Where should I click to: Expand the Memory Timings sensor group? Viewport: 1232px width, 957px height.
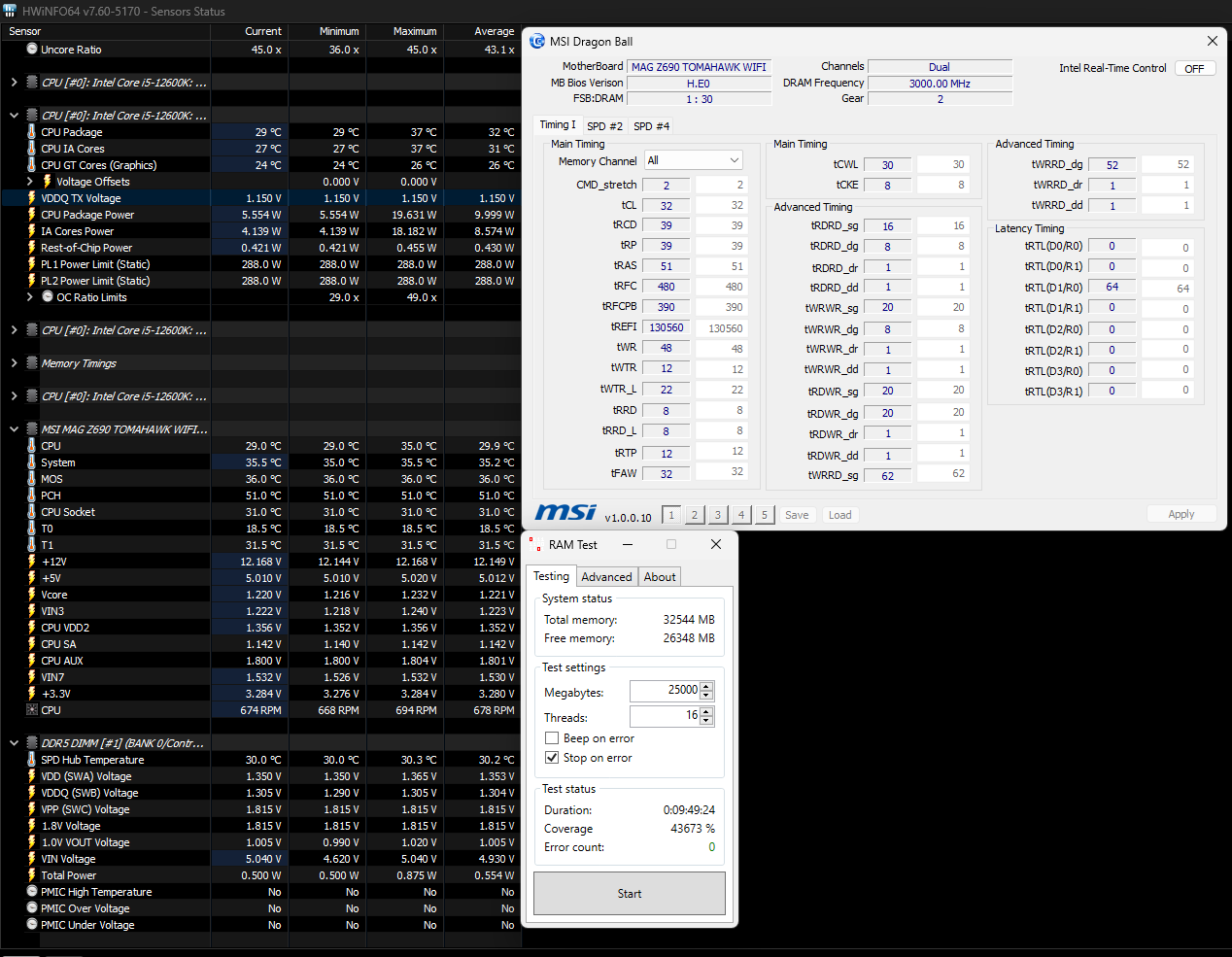(14, 362)
